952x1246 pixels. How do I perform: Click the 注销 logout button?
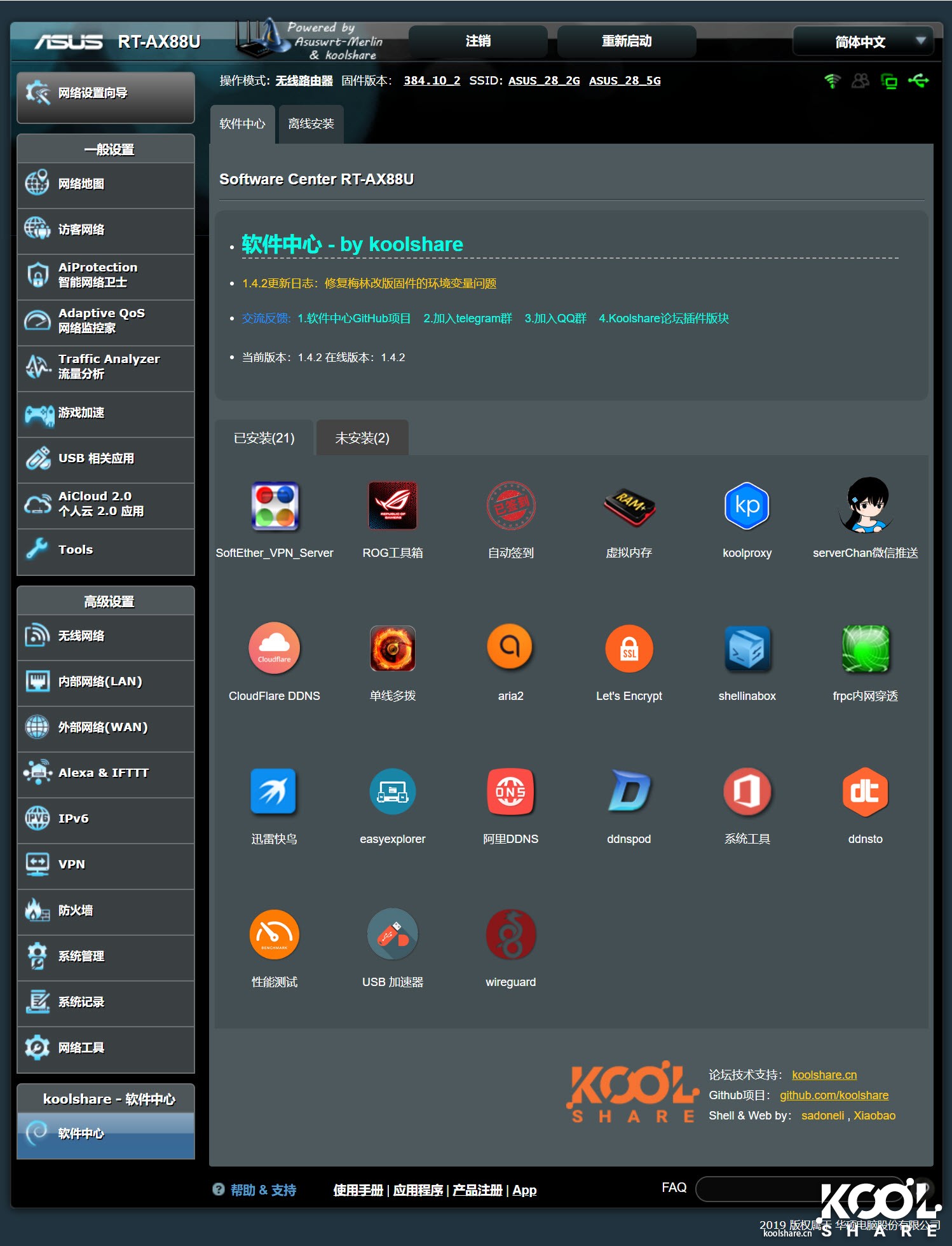tap(478, 41)
